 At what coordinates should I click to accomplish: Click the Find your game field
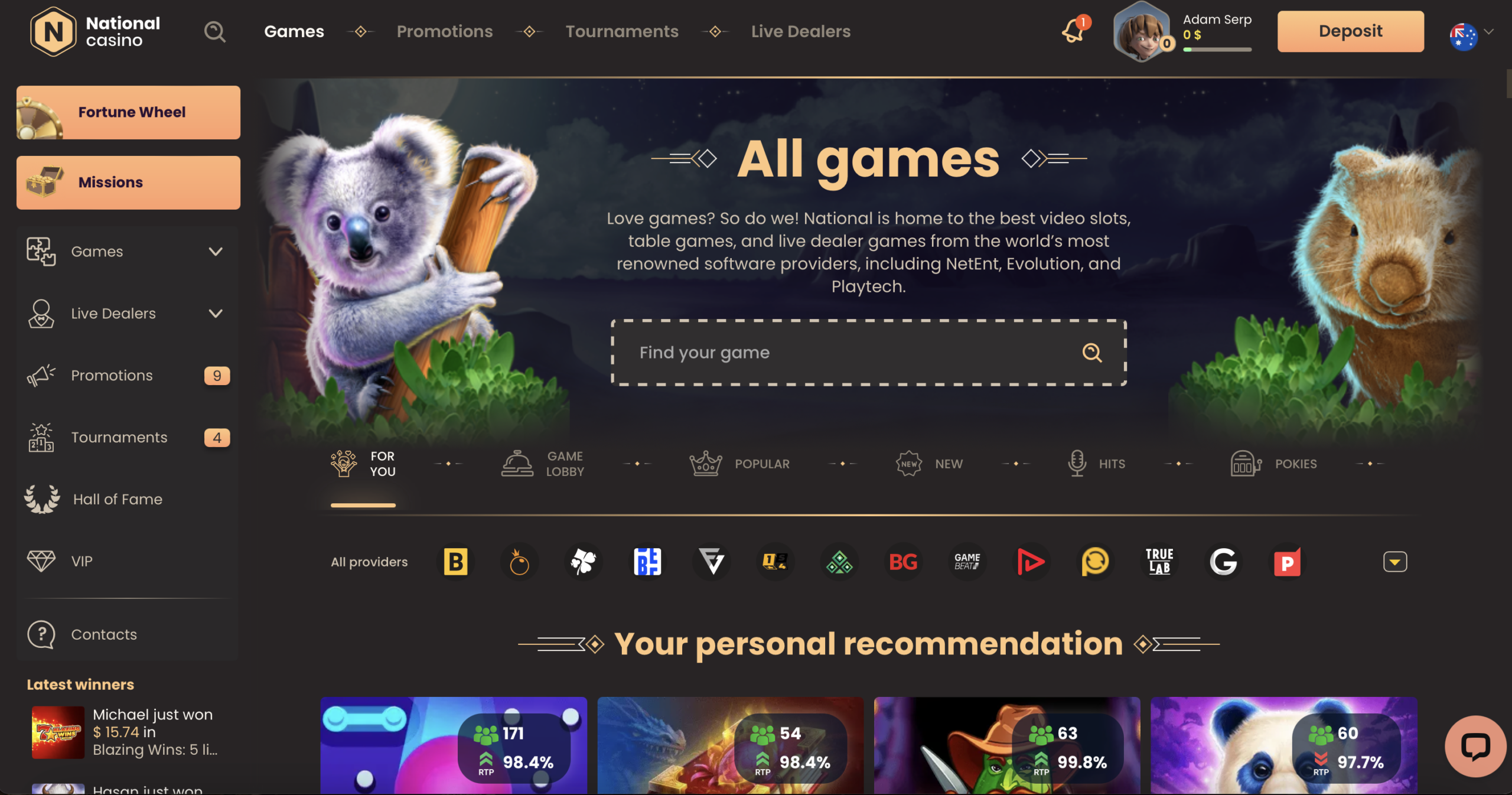[868, 353]
